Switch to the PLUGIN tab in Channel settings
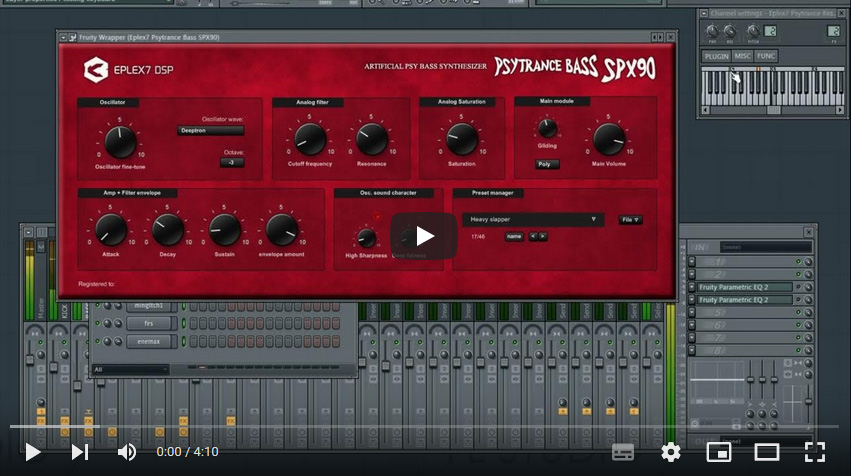Image resolution: width=851 pixels, height=476 pixels. (716, 56)
